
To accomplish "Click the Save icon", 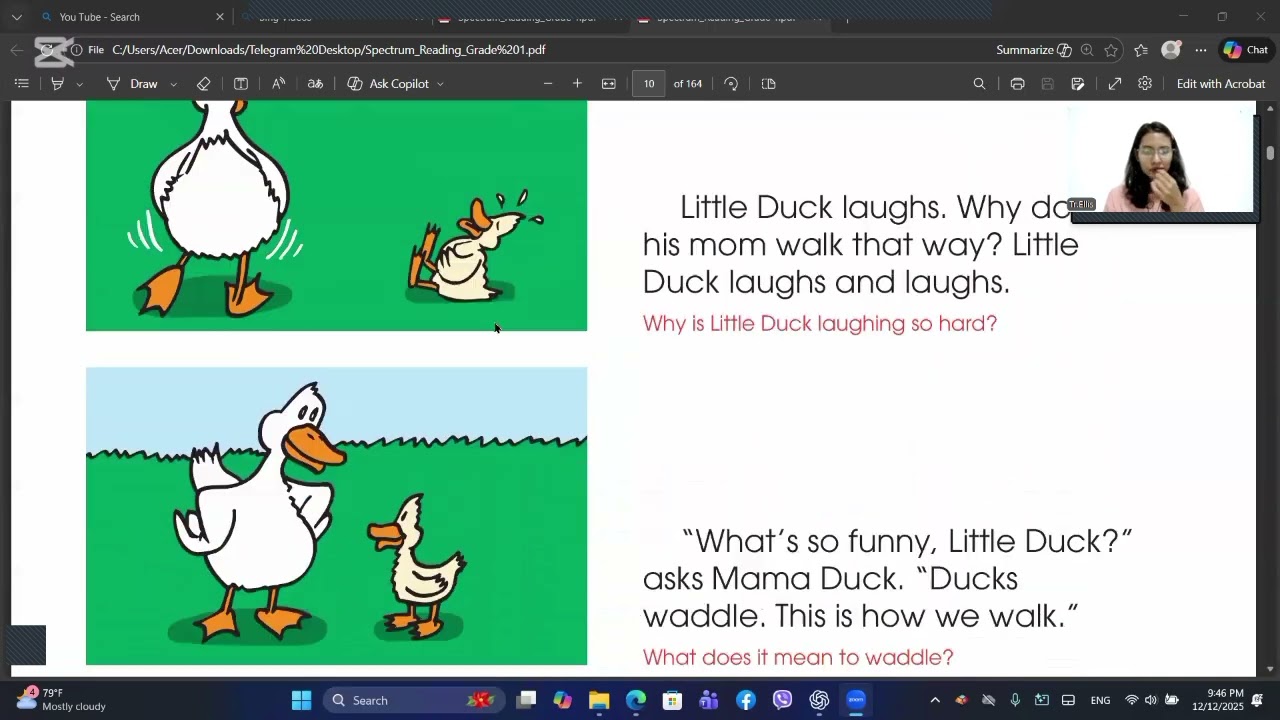I will coord(1047,84).
